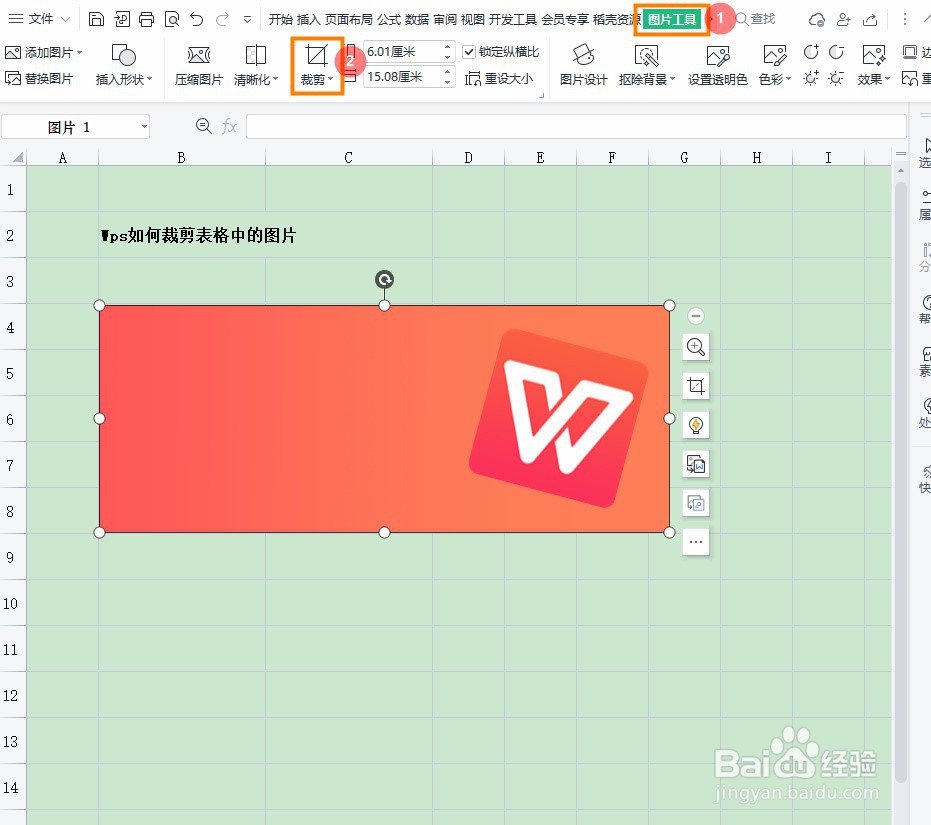This screenshot has width=931, height=825.
Task: Click the replace/convert image icon beside the picture
Action: tap(696, 503)
